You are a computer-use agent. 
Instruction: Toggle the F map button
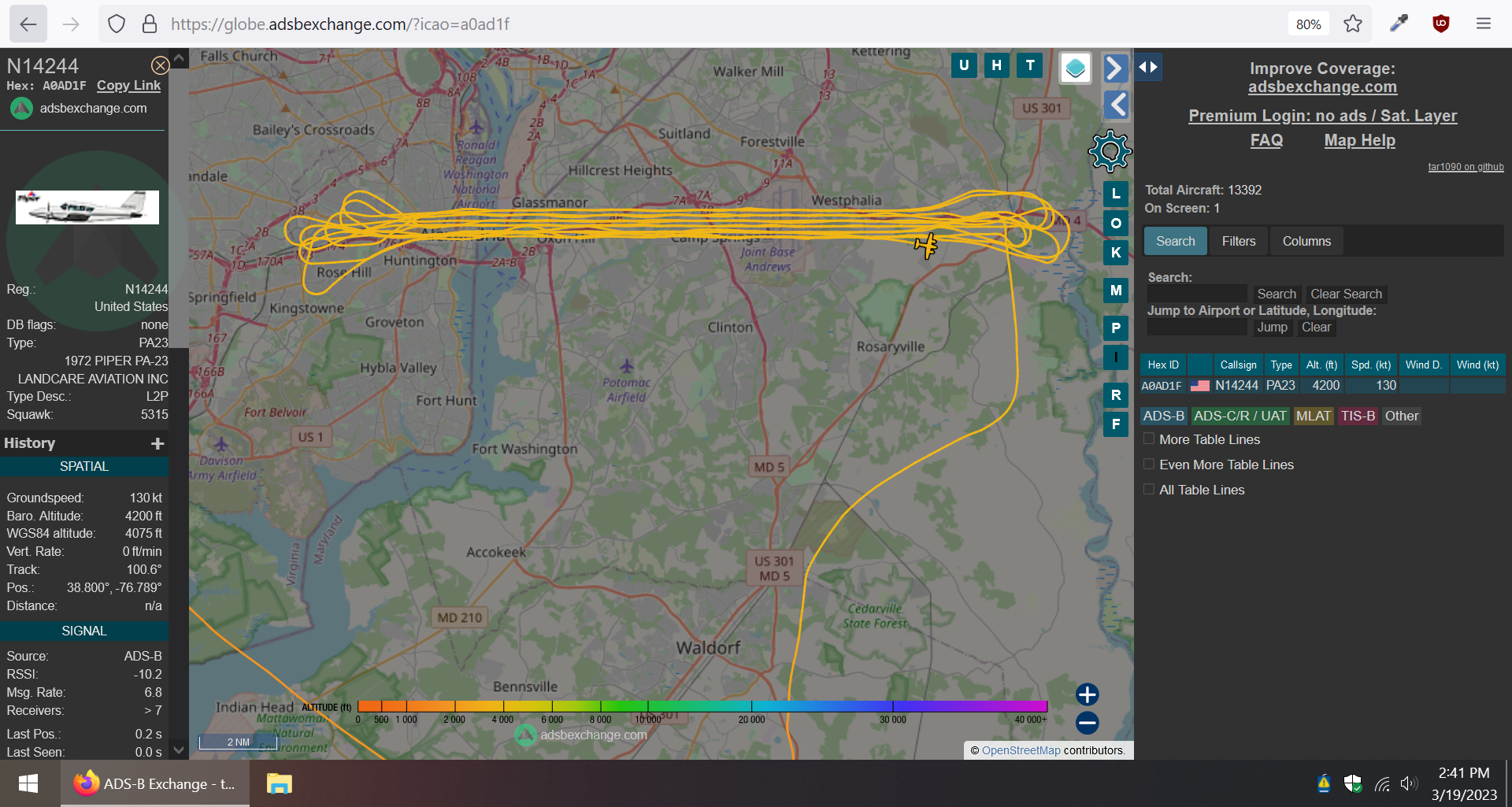click(1116, 424)
